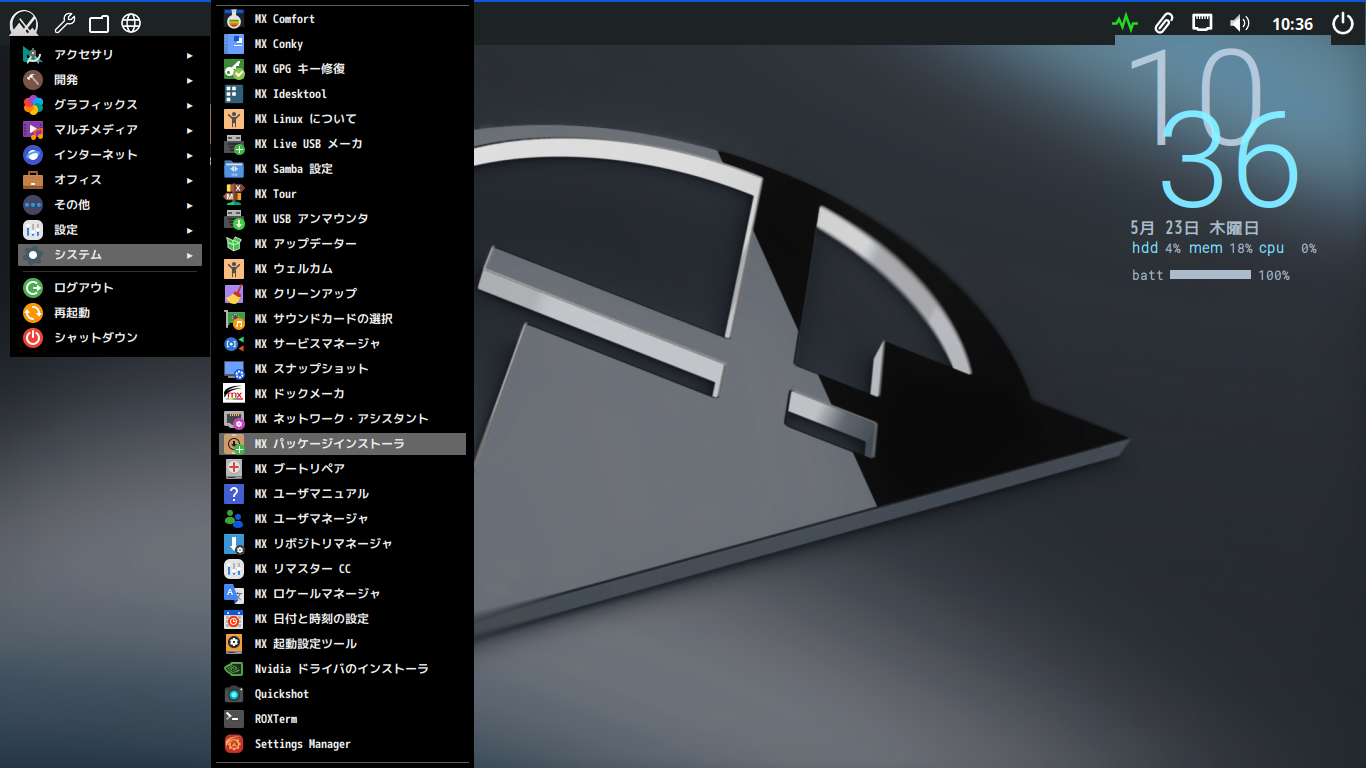1366x768 pixels.
Task: Click the Nvidia driver installer icon
Action: point(234,669)
